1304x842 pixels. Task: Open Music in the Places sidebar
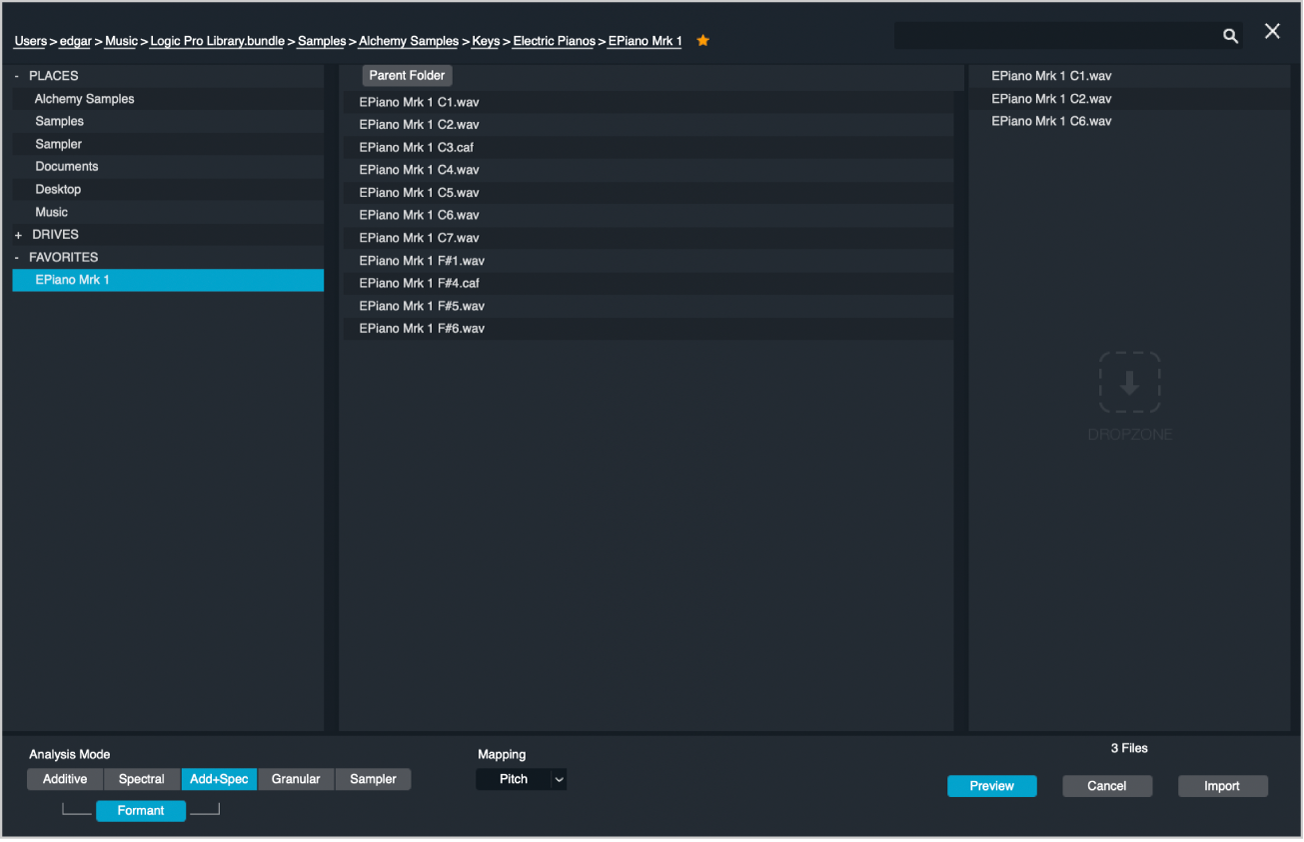point(168,213)
